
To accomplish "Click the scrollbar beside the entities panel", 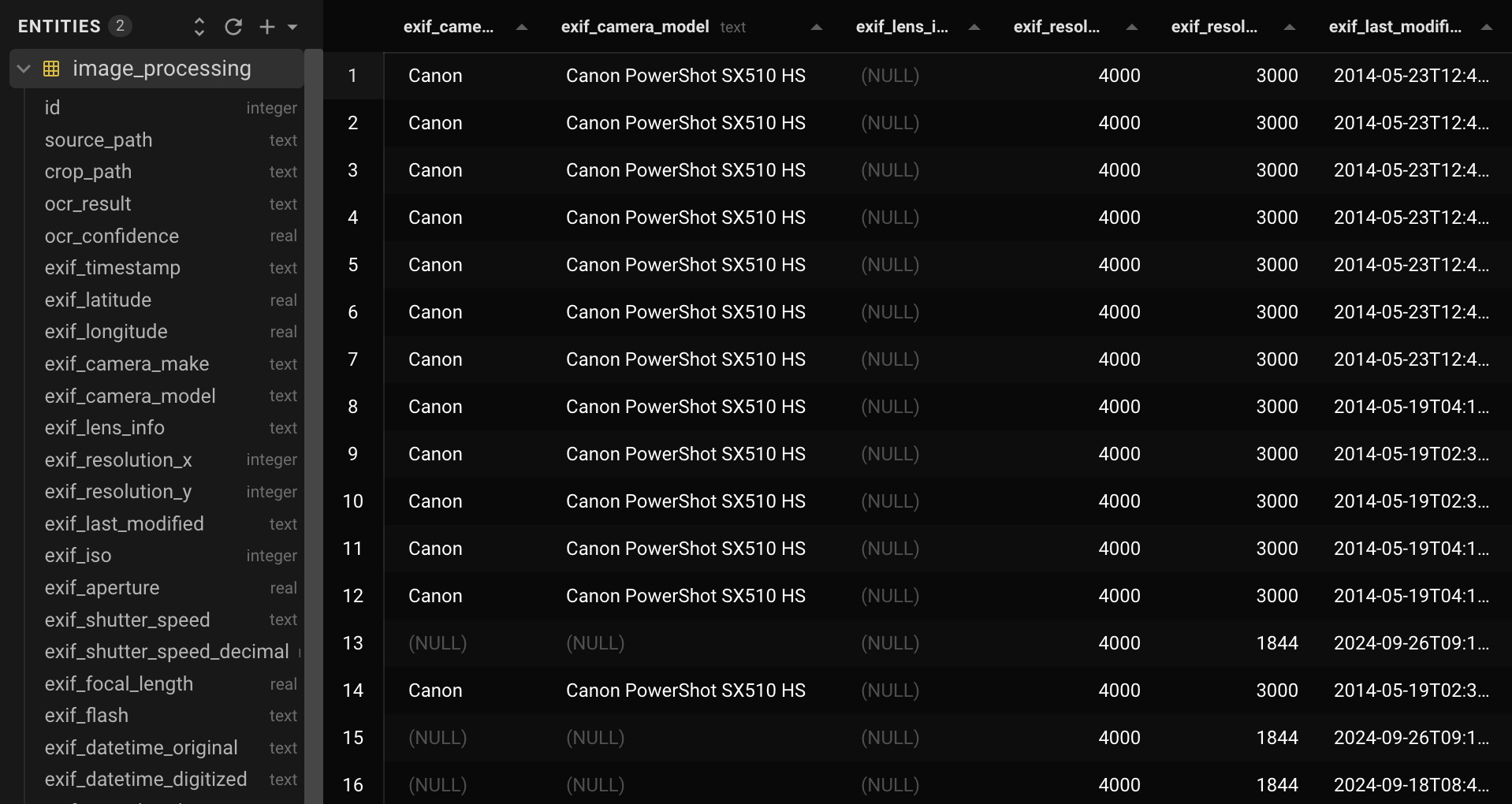I will 316,315.
